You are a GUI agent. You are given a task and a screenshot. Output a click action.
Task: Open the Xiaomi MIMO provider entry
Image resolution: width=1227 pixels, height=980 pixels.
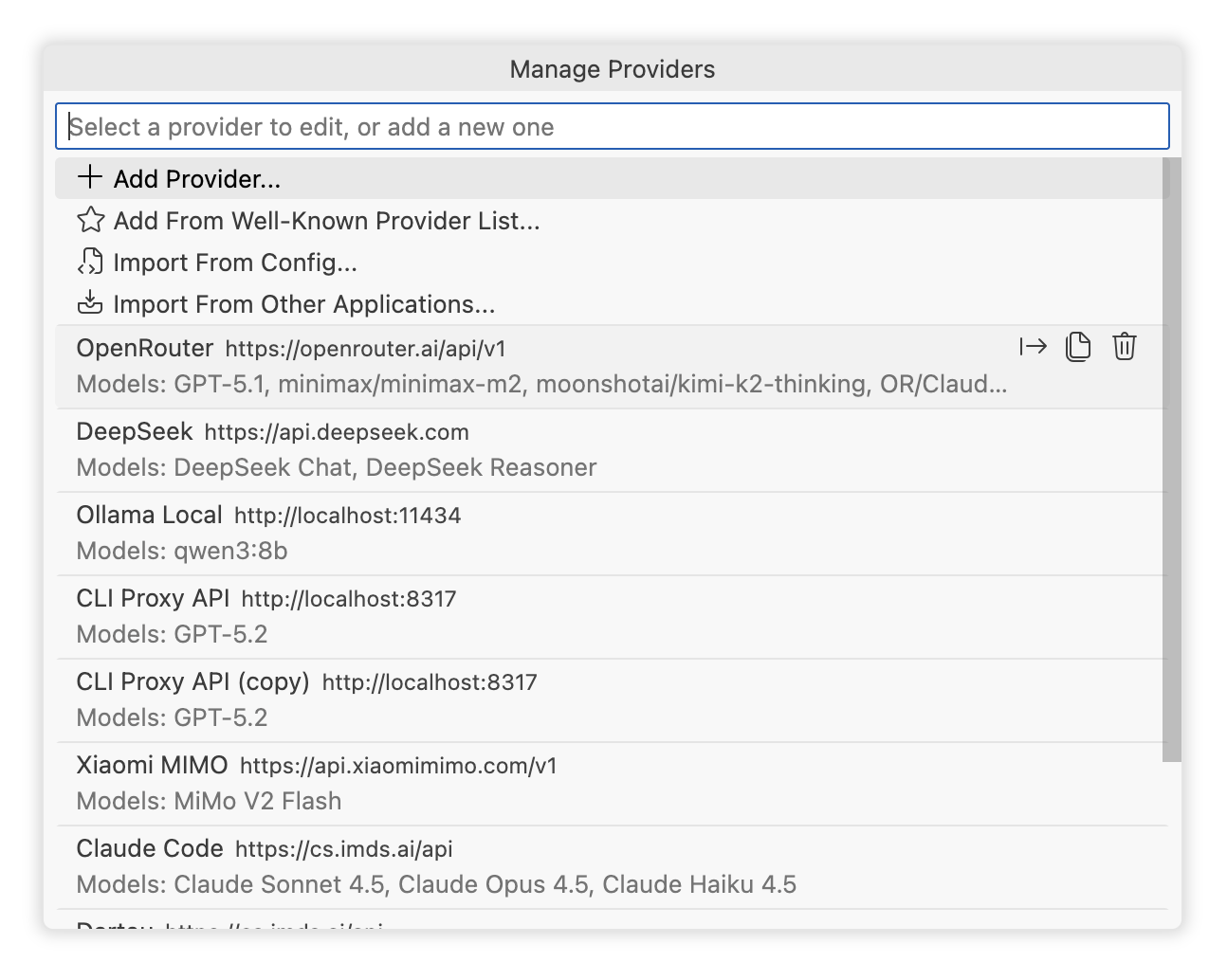612,784
